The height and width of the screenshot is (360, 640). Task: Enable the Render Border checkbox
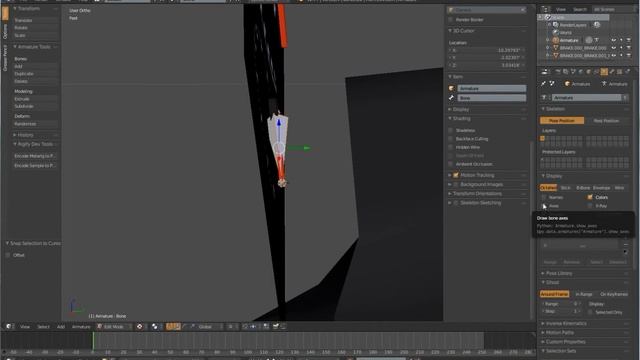pyautogui.click(x=451, y=20)
